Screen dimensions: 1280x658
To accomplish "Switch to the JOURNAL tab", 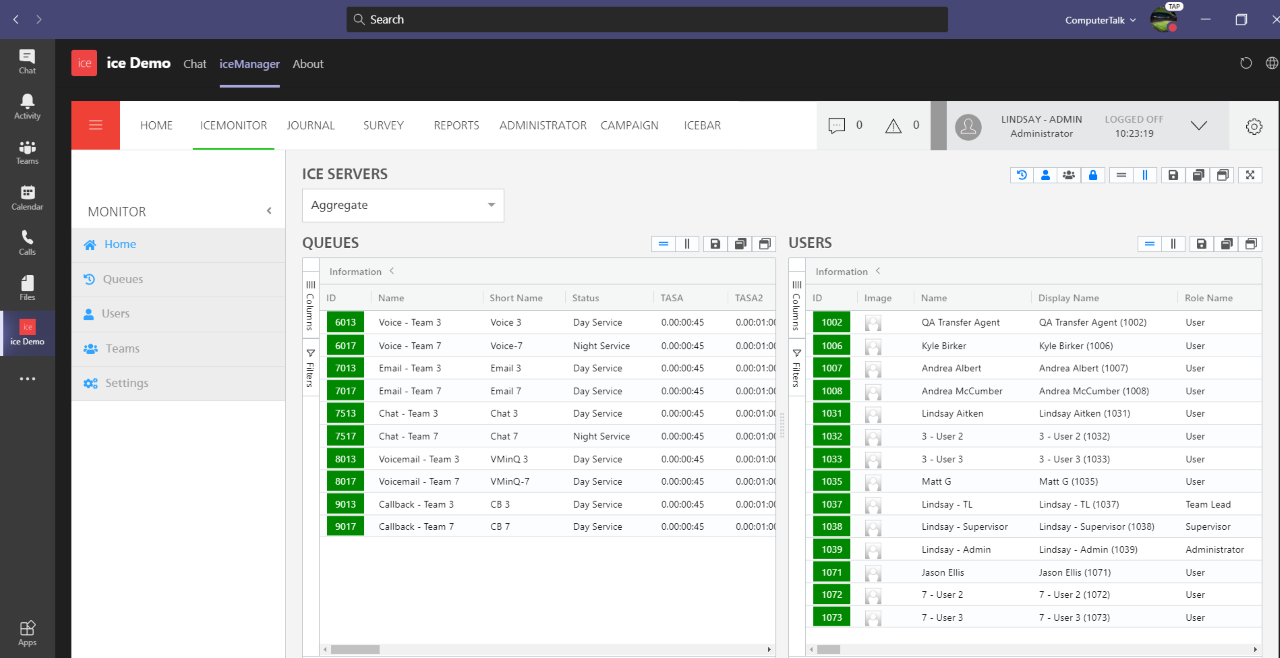I will point(311,125).
